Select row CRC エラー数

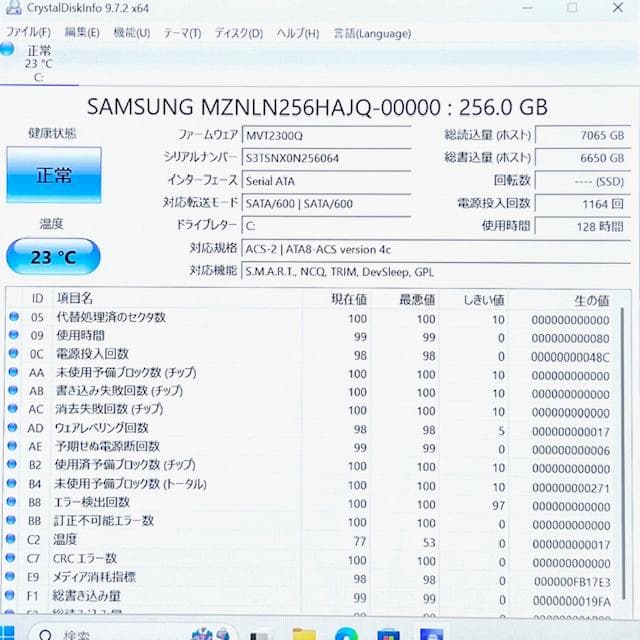[310, 560]
